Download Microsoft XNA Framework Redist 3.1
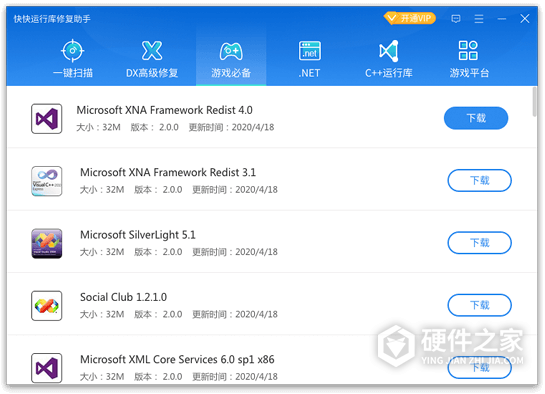The width and height of the screenshot is (545, 394). (x=479, y=180)
